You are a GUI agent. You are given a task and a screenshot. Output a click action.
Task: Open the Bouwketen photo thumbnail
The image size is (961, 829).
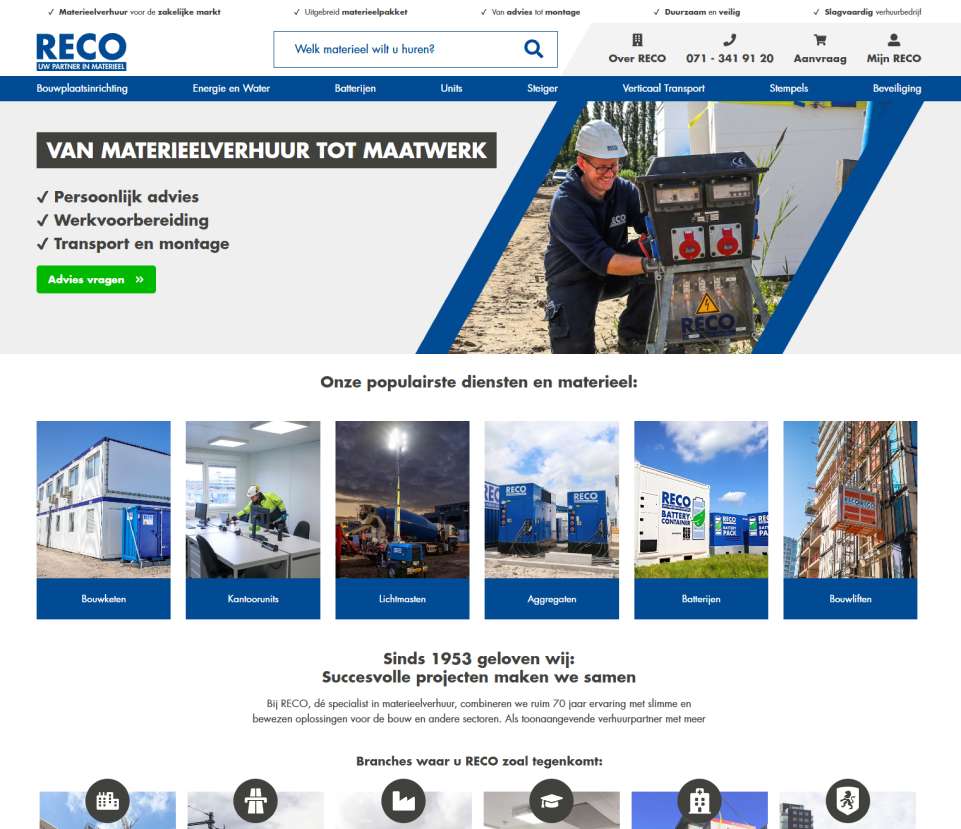tap(104, 499)
